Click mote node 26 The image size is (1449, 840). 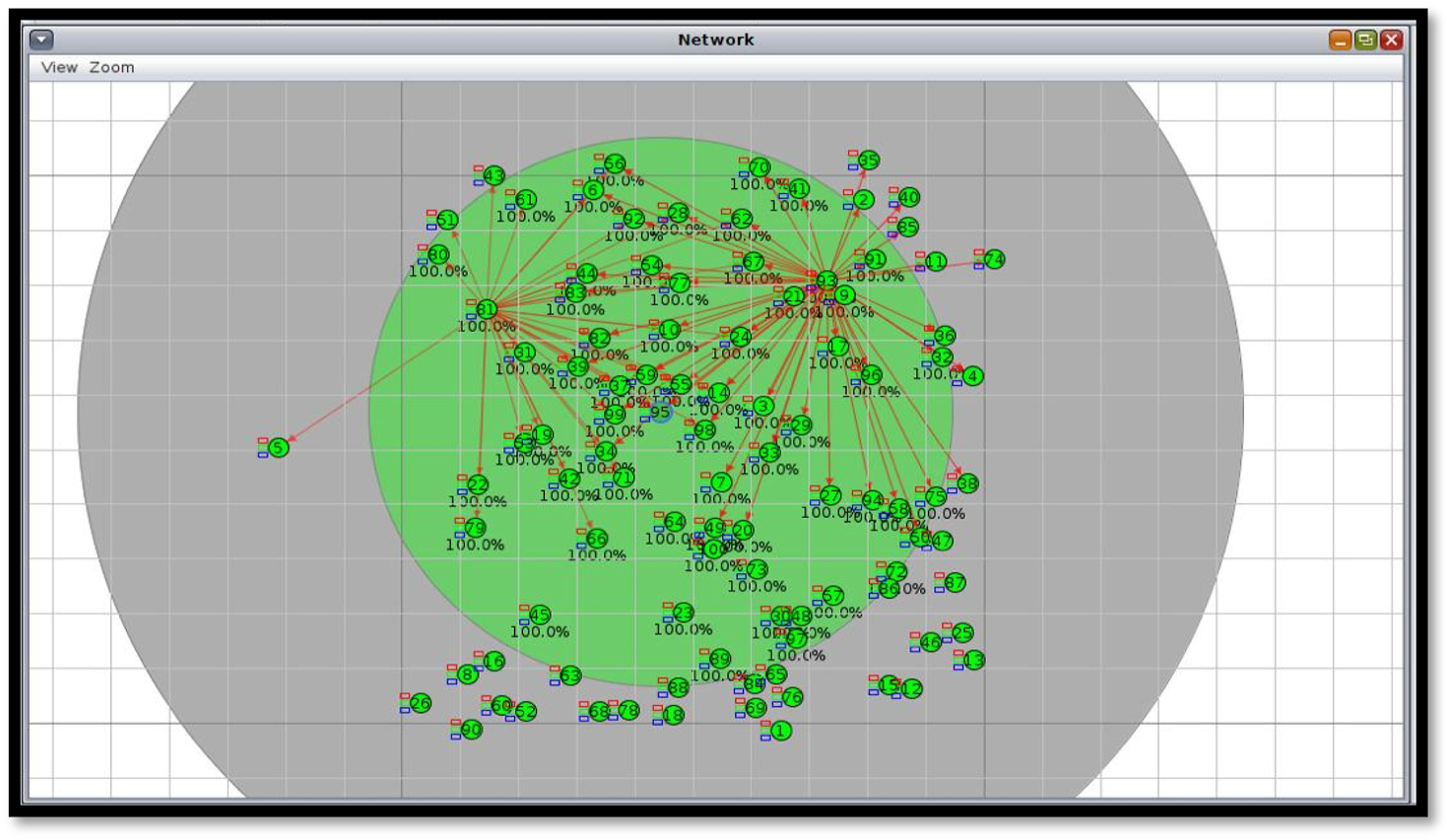421,703
